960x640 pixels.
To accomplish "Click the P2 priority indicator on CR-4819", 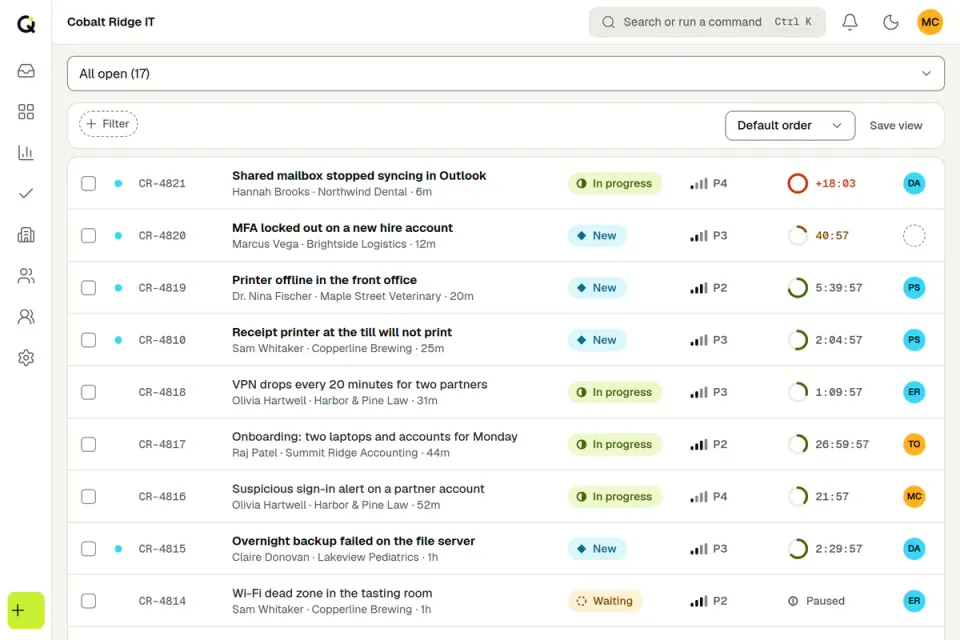I will pyautogui.click(x=708, y=288).
